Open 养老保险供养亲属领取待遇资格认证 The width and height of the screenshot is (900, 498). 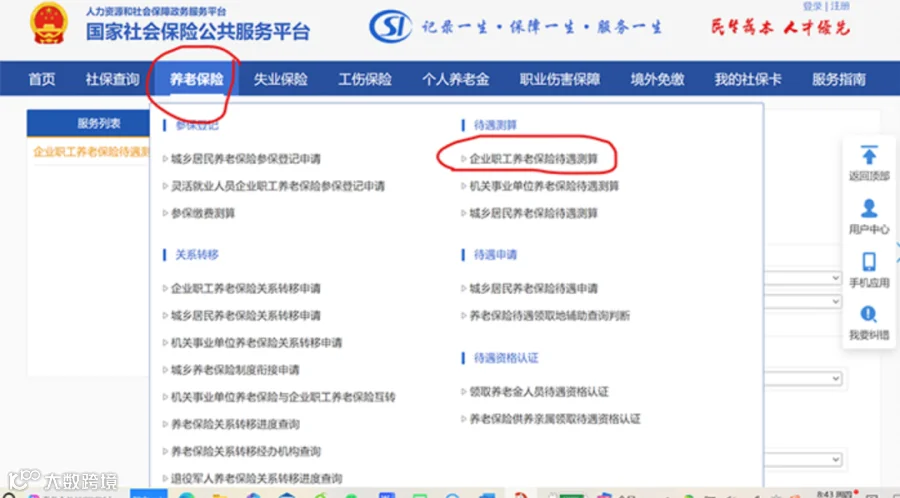pos(555,419)
